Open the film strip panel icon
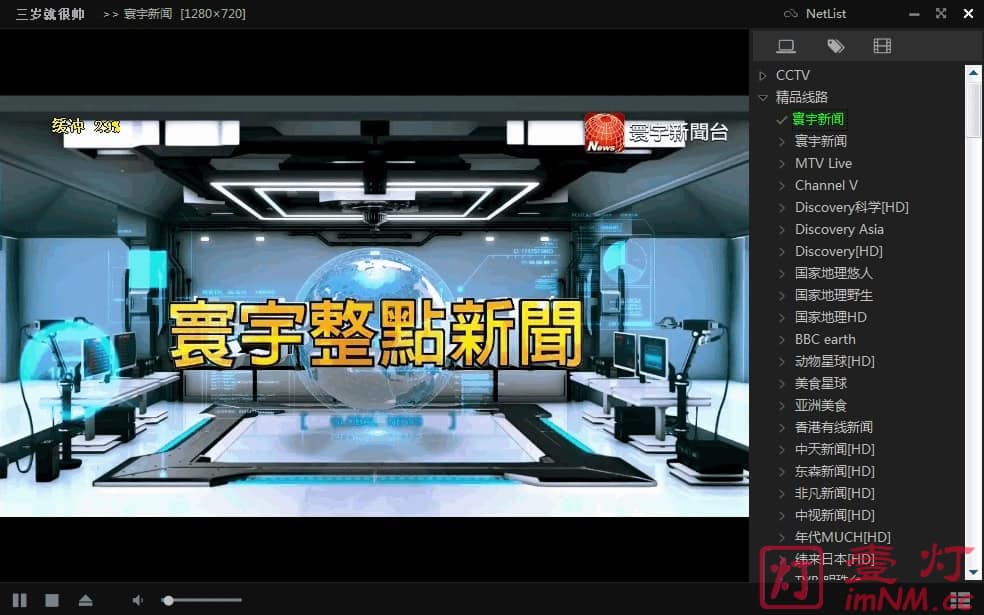 [x=883, y=45]
